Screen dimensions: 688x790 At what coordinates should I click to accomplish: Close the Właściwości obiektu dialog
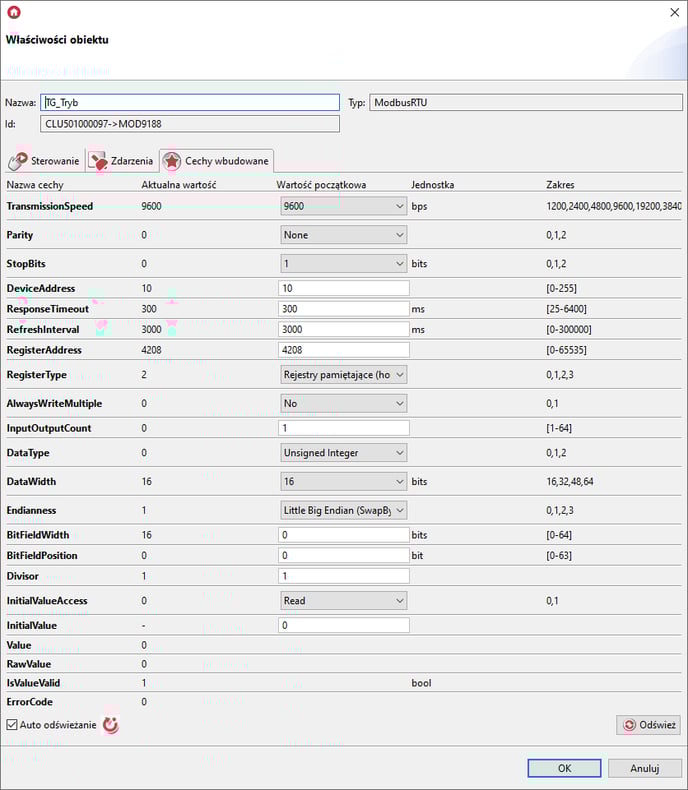674,13
